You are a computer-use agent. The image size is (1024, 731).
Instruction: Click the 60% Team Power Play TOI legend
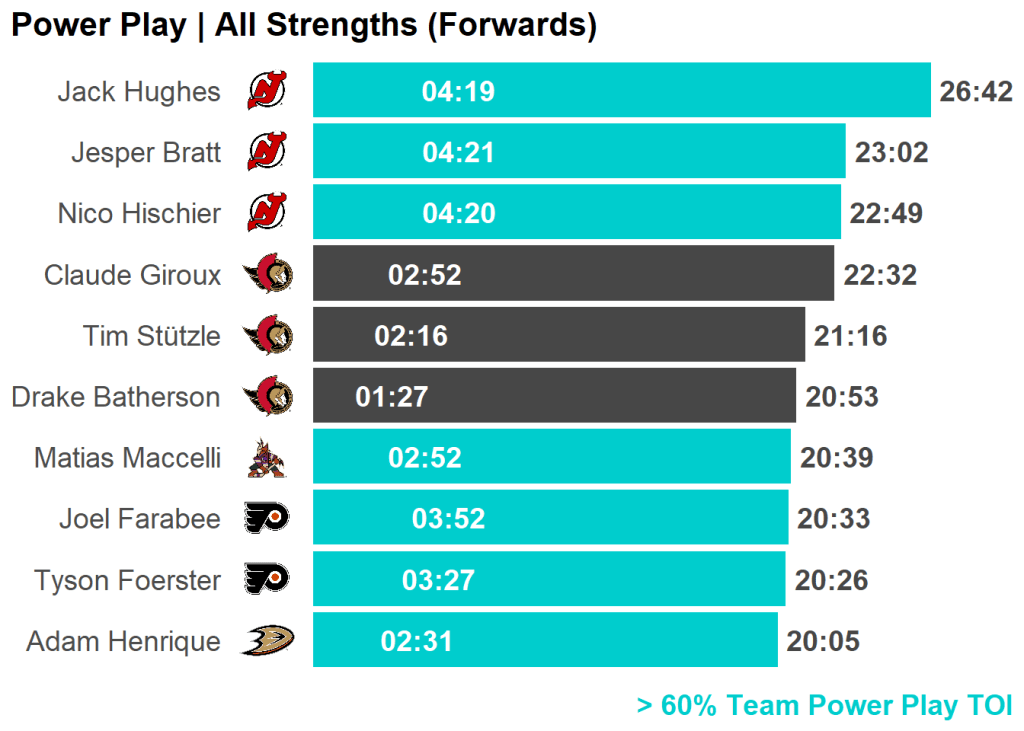coord(824,705)
